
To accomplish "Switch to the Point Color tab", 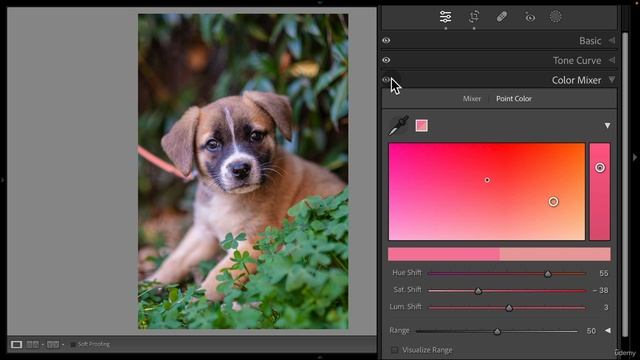I will [514, 99].
